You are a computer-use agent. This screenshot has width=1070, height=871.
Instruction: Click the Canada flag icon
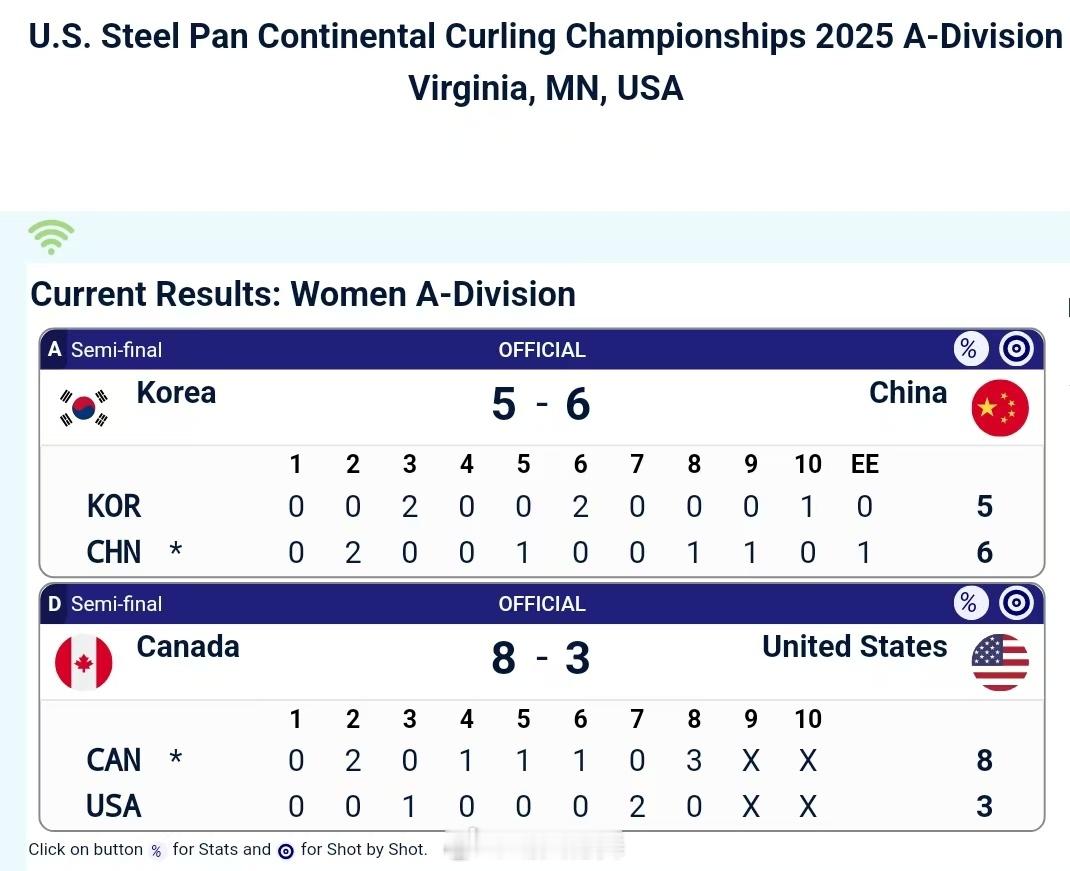tap(84, 662)
